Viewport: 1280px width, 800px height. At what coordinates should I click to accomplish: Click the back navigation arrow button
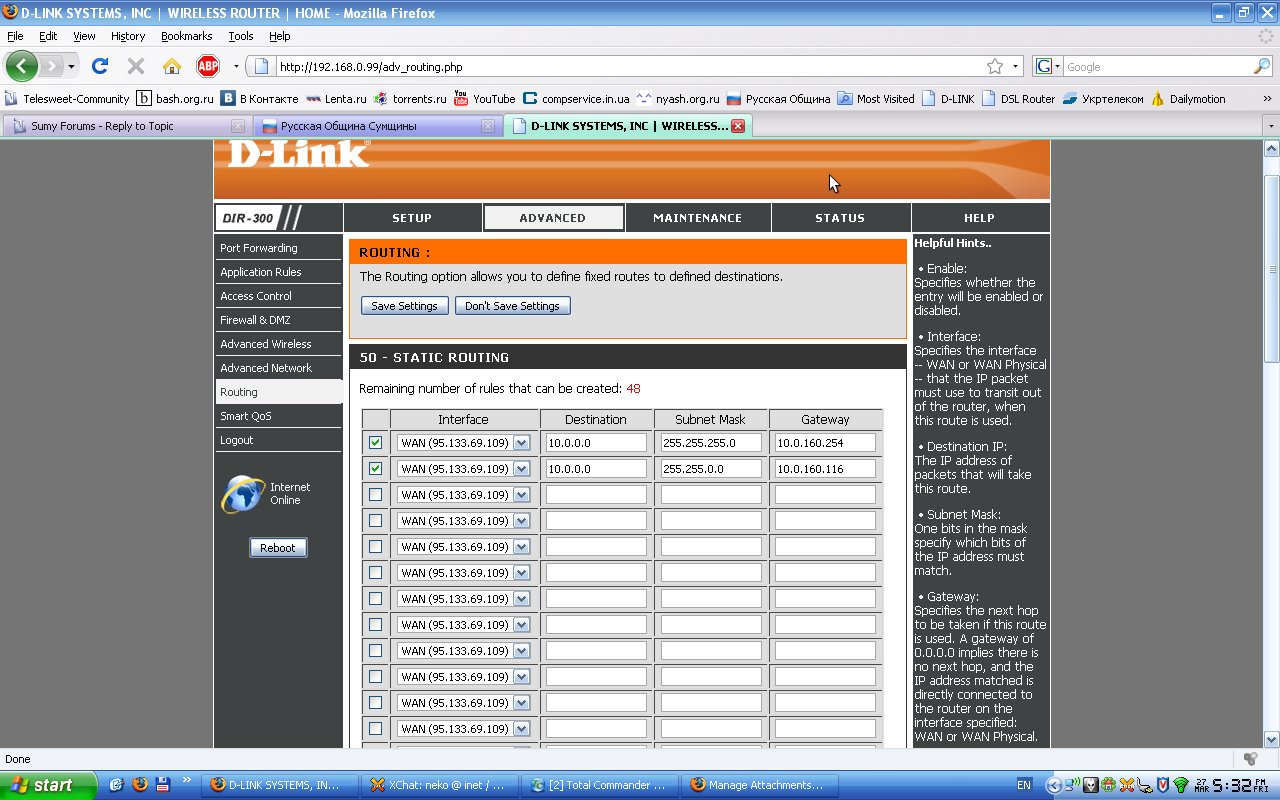click(22, 67)
